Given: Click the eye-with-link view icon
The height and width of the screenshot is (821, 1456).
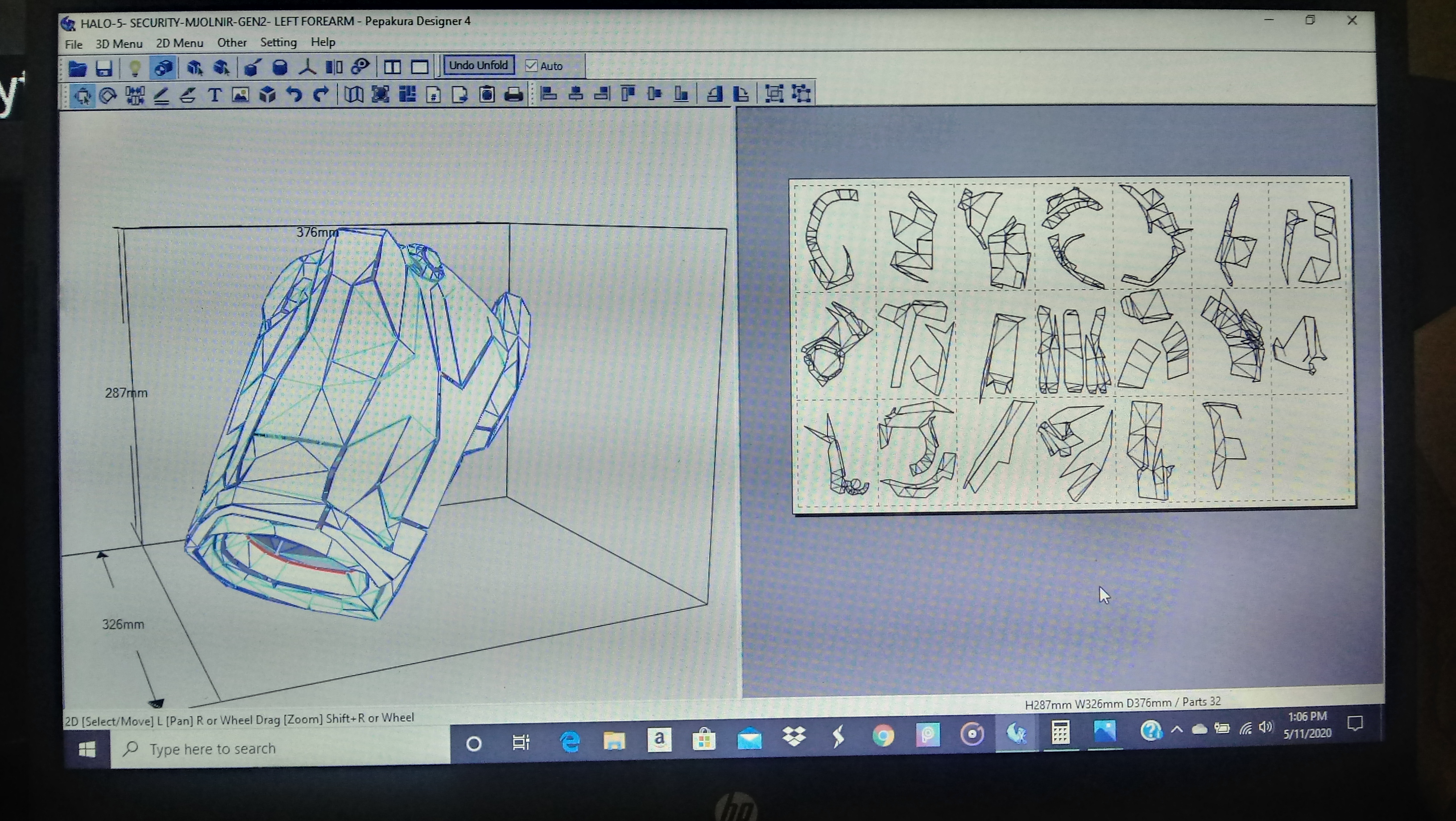Looking at the screenshot, I should [x=360, y=67].
